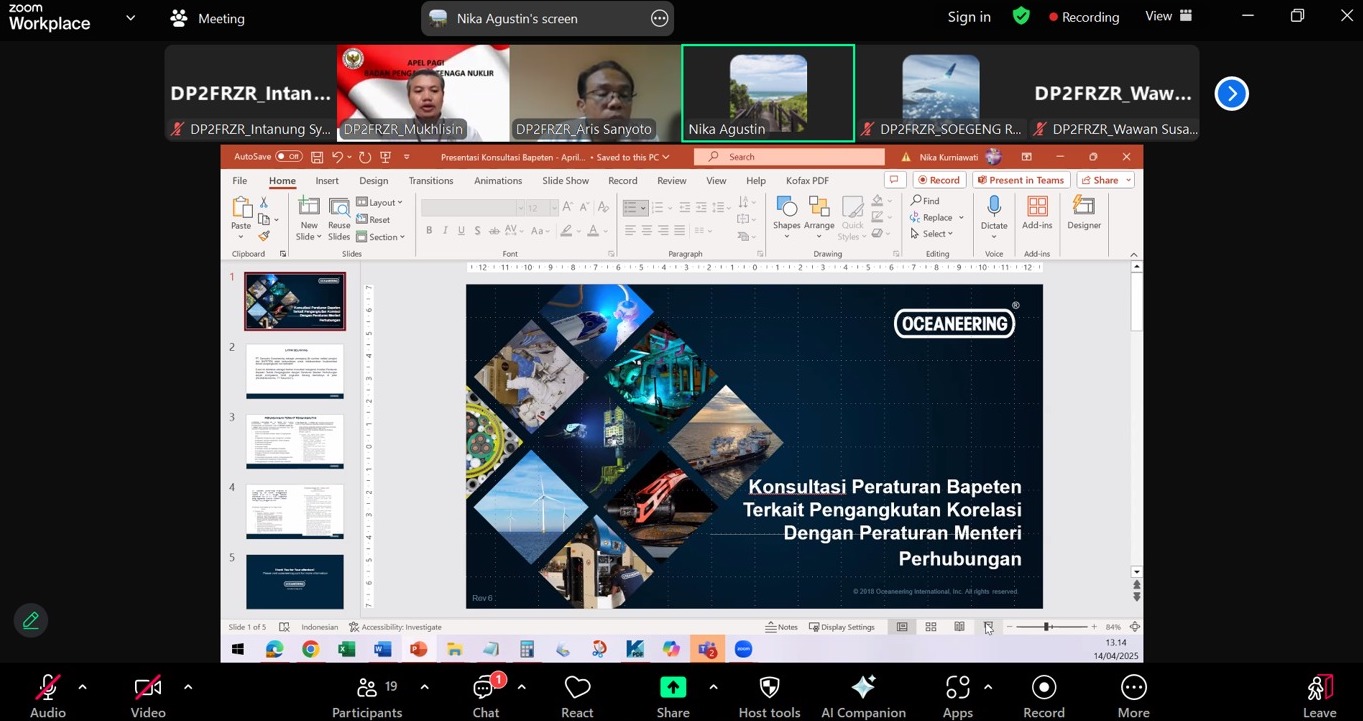Switch to the Insert tab
Screen dimensions: 1363x721
(x=327, y=181)
